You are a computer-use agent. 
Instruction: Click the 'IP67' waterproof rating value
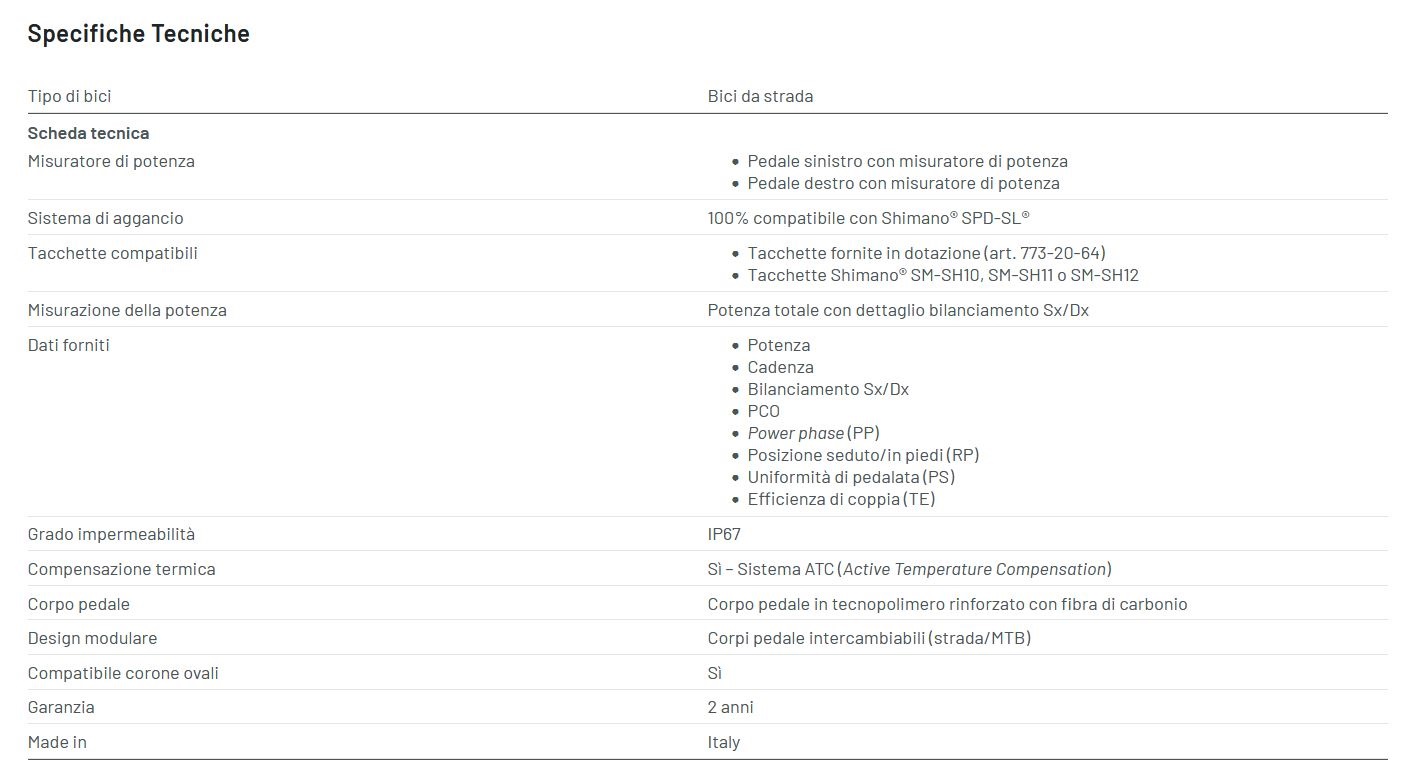click(x=724, y=534)
